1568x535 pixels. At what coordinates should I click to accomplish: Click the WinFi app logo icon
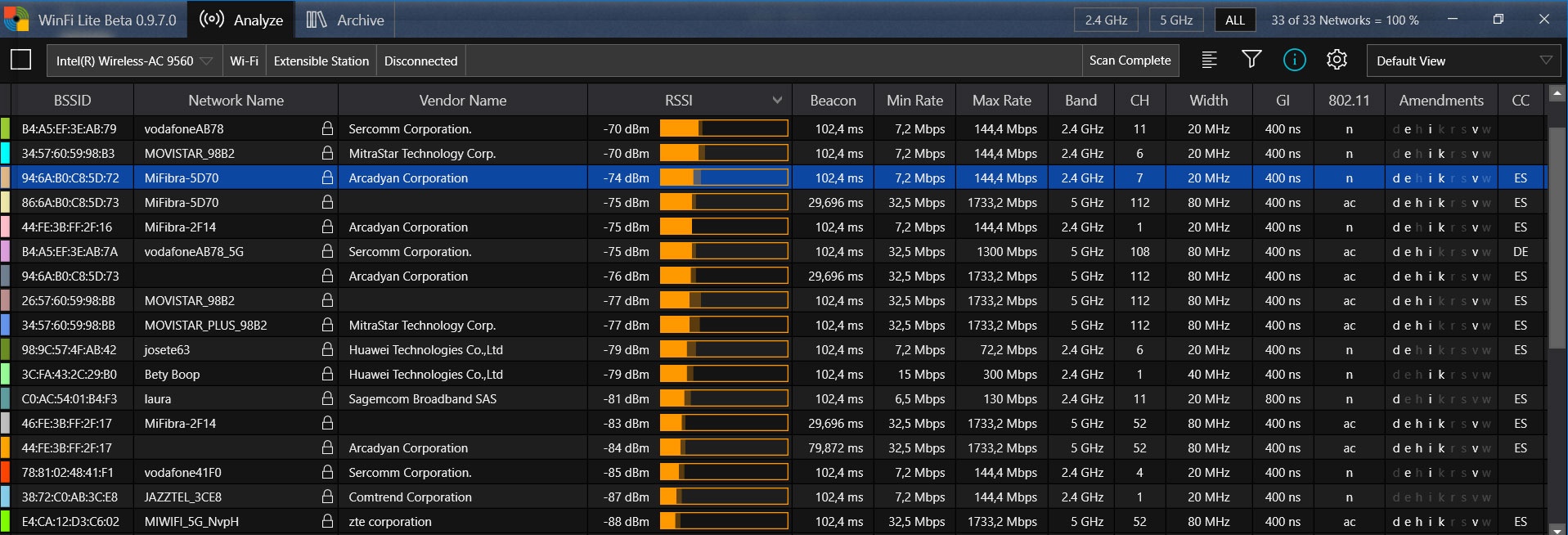(x=16, y=20)
